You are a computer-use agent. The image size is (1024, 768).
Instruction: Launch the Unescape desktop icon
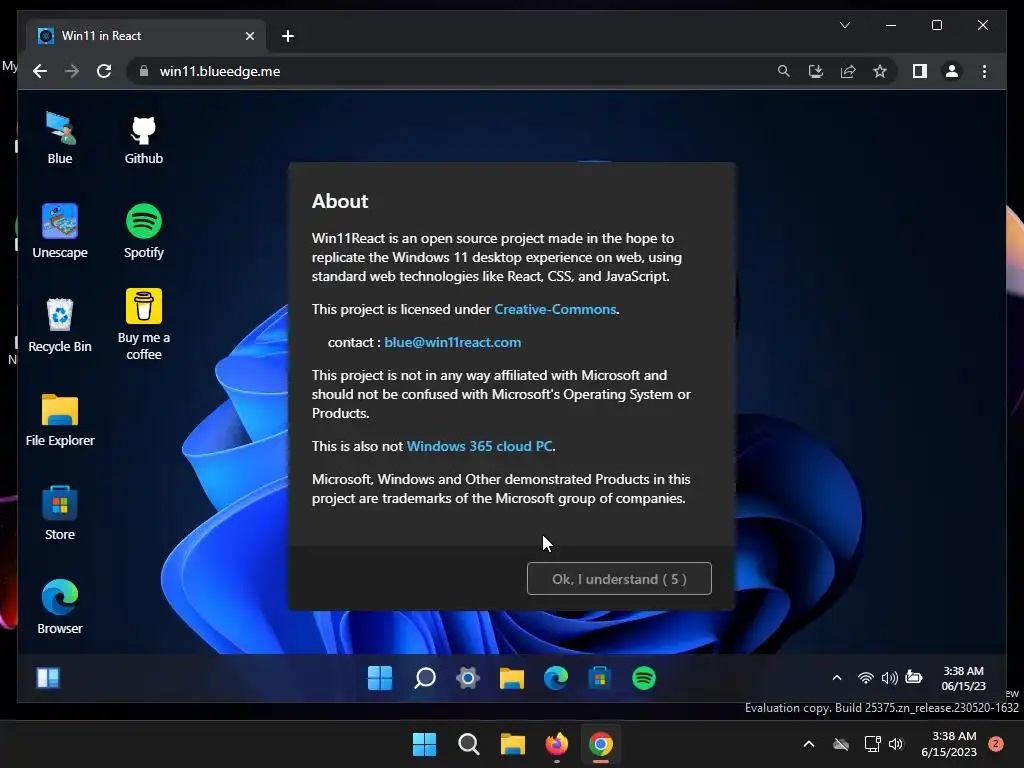tap(60, 231)
